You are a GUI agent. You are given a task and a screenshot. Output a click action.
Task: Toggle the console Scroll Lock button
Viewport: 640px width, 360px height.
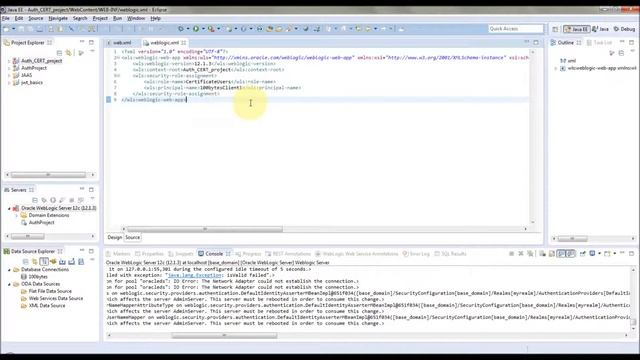pyautogui.click(x=551, y=254)
